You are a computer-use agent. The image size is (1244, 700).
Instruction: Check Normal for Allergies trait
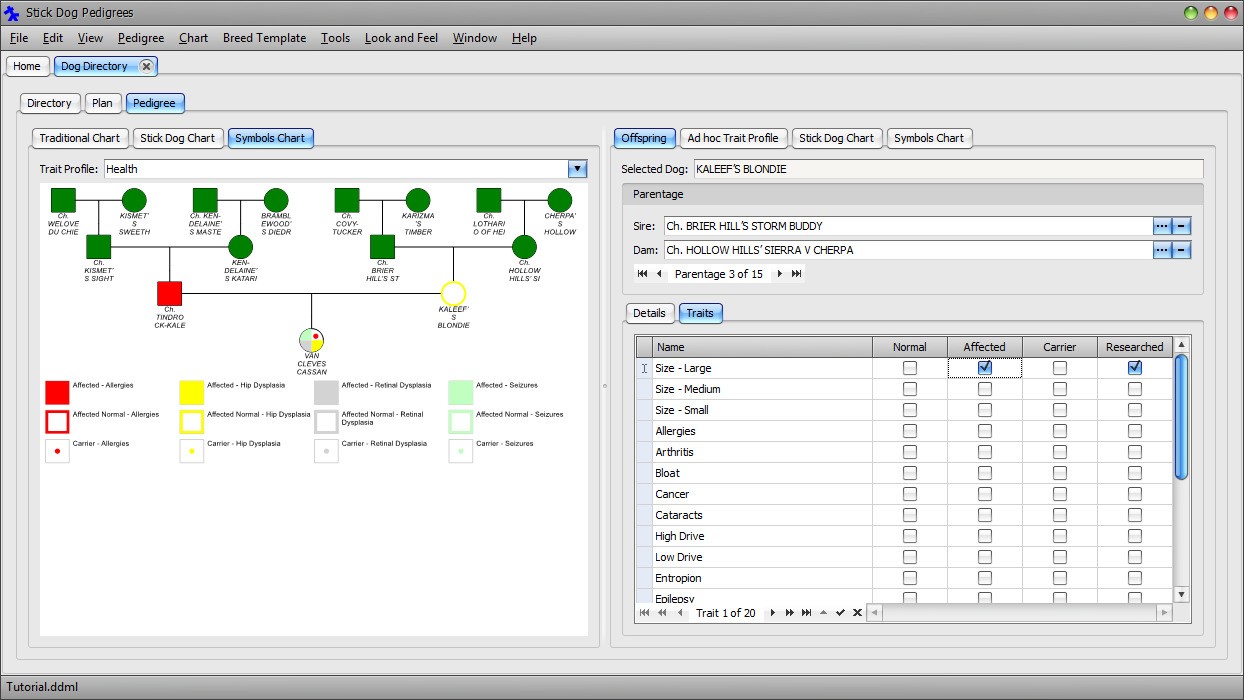tap(909, 431)
